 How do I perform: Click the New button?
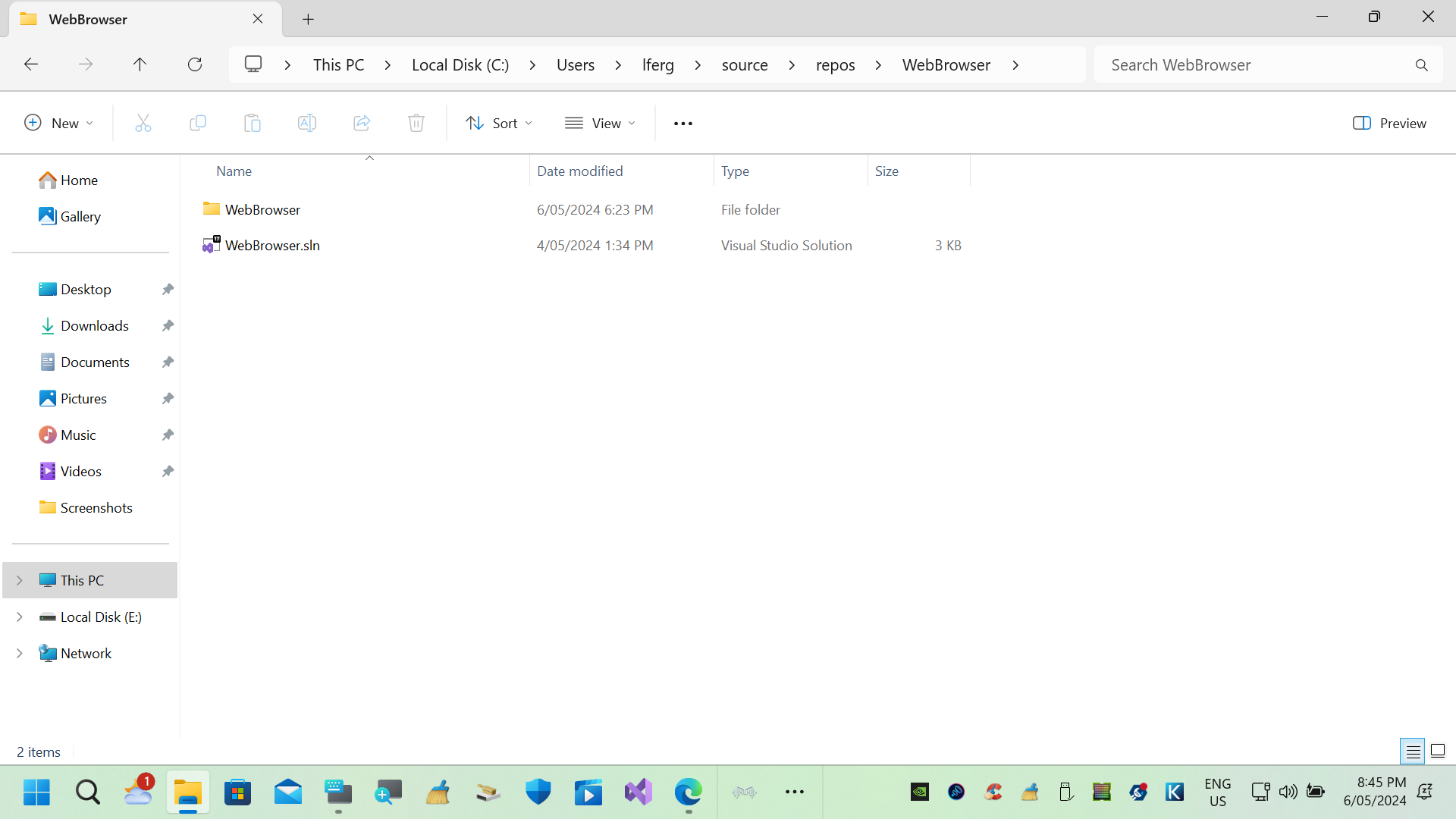coord(58,122)
